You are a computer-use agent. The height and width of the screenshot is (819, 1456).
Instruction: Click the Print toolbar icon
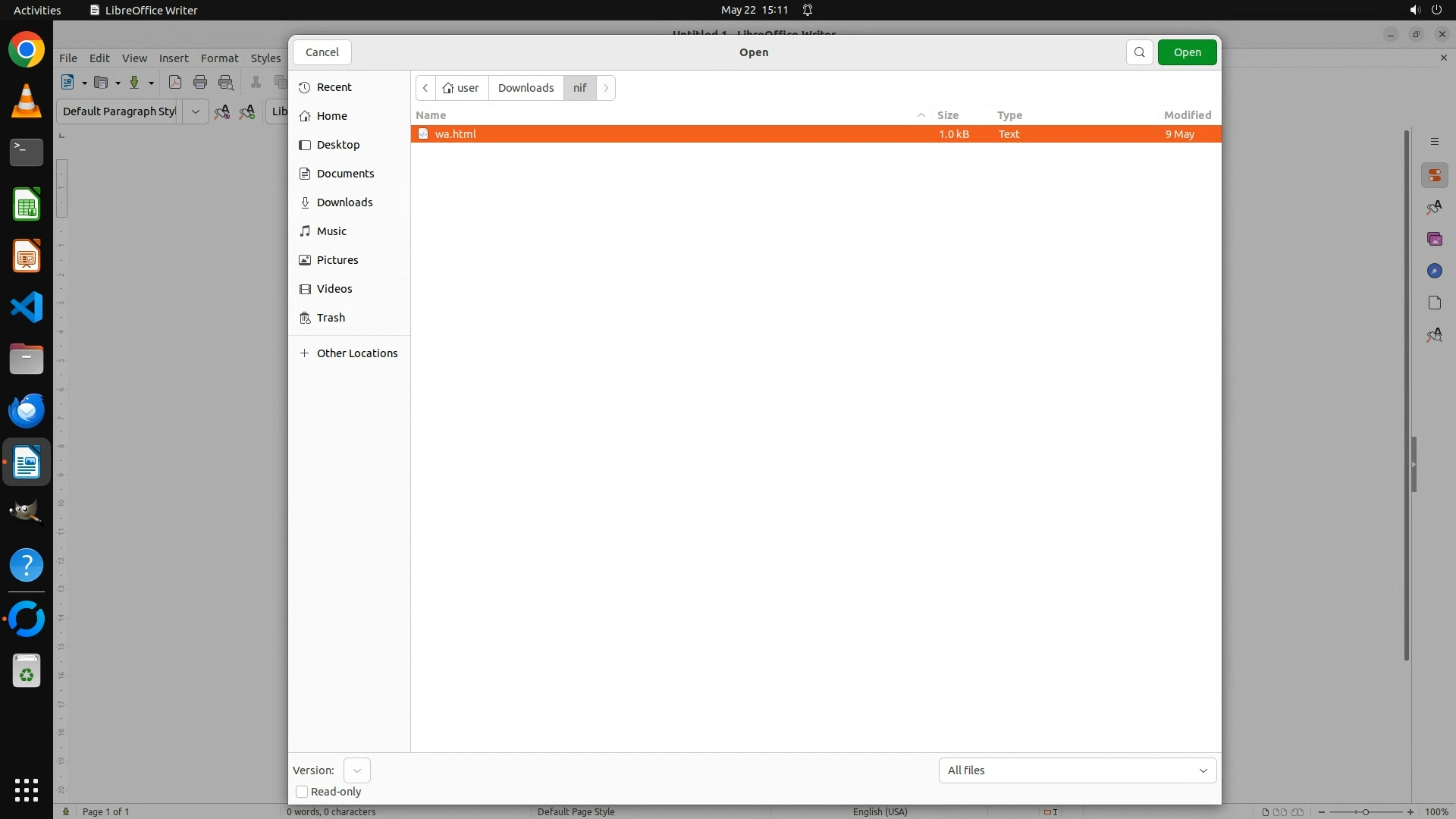click(x=200, y=83)
